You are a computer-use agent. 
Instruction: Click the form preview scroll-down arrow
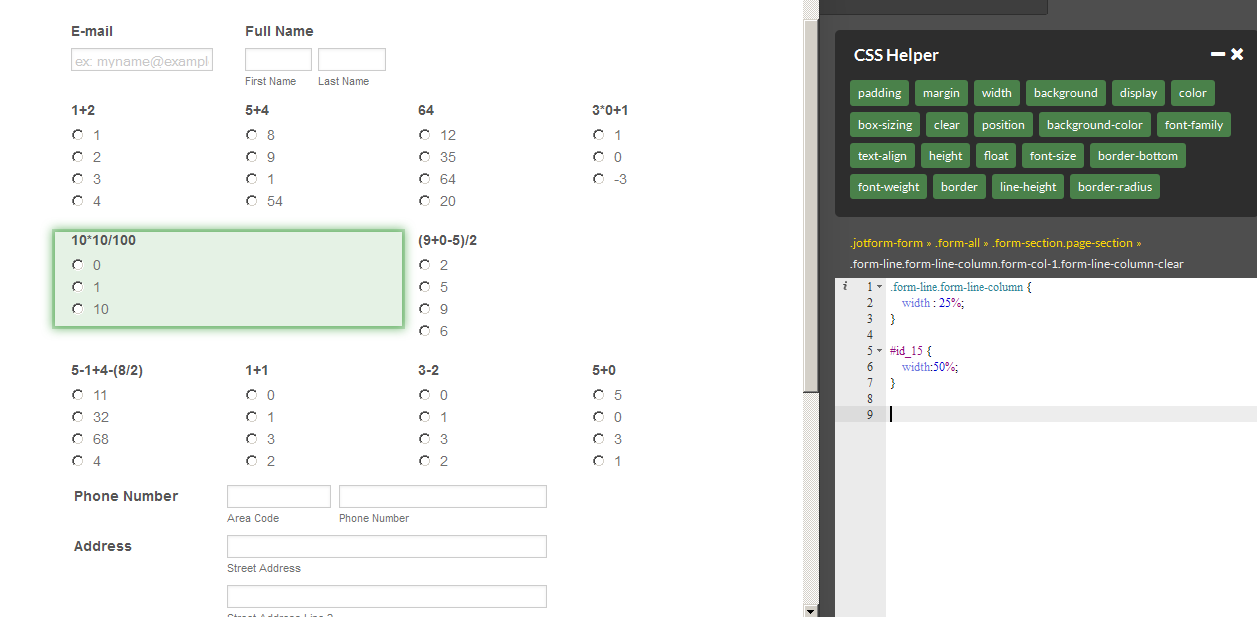[810, 610]
